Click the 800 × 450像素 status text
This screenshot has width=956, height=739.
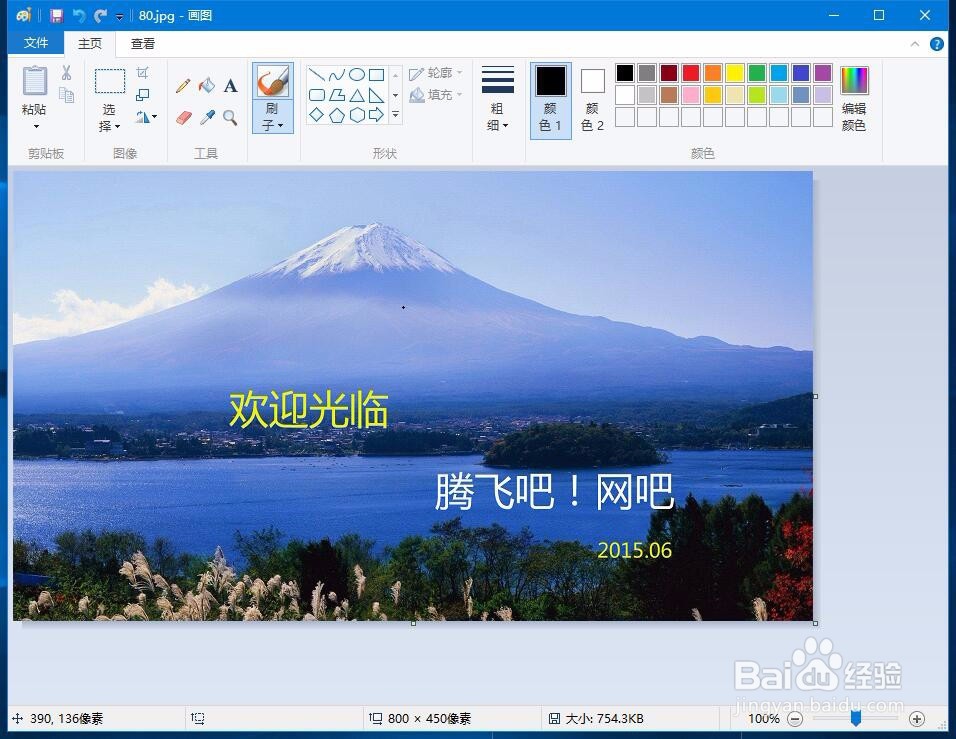click(429, 719)
